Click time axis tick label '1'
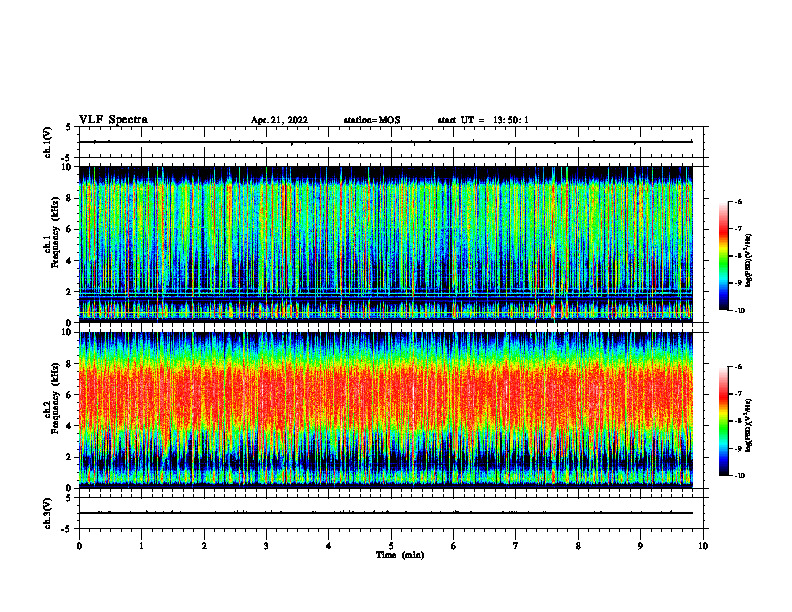The image size is (792, 612). (x=141, y=546)
